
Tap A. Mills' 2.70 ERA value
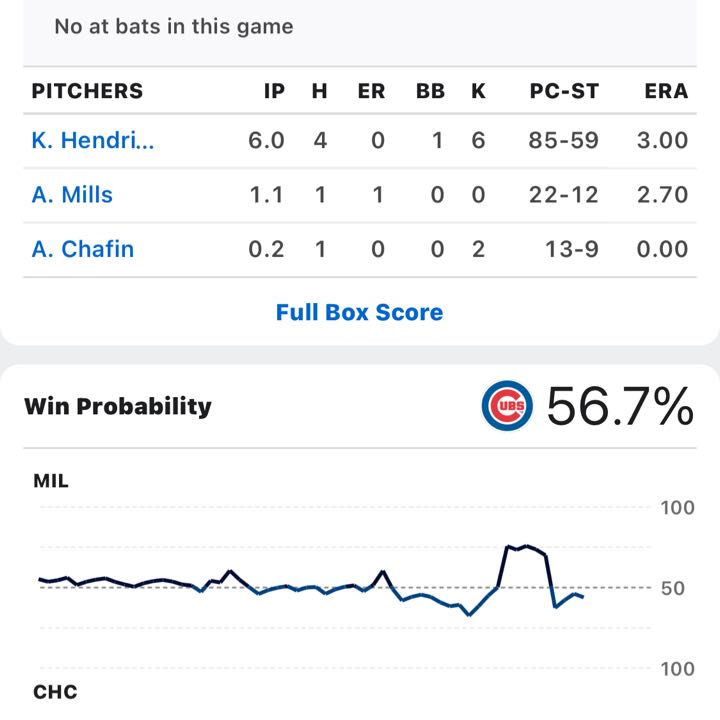662,195
